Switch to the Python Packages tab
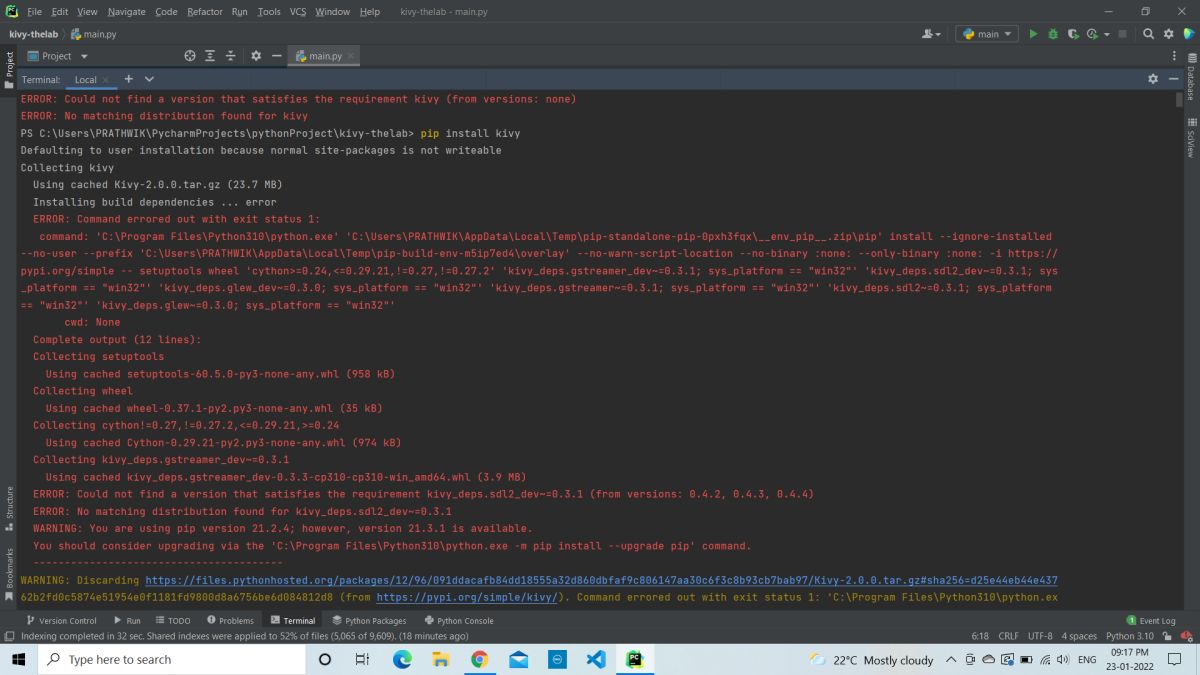This screenshot has width=1200, height=675. click(369, 621)
